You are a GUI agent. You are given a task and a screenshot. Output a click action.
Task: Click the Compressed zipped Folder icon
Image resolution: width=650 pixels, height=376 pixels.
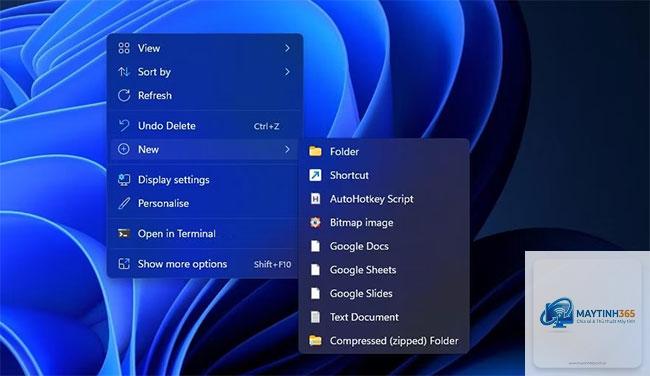315,340
